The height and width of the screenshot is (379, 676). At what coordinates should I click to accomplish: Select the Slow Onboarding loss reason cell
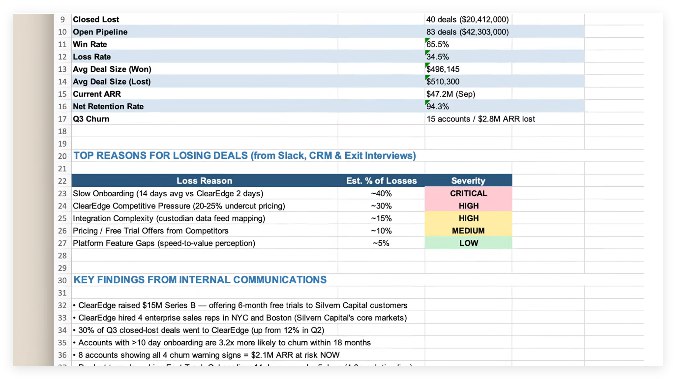point(204,193)
